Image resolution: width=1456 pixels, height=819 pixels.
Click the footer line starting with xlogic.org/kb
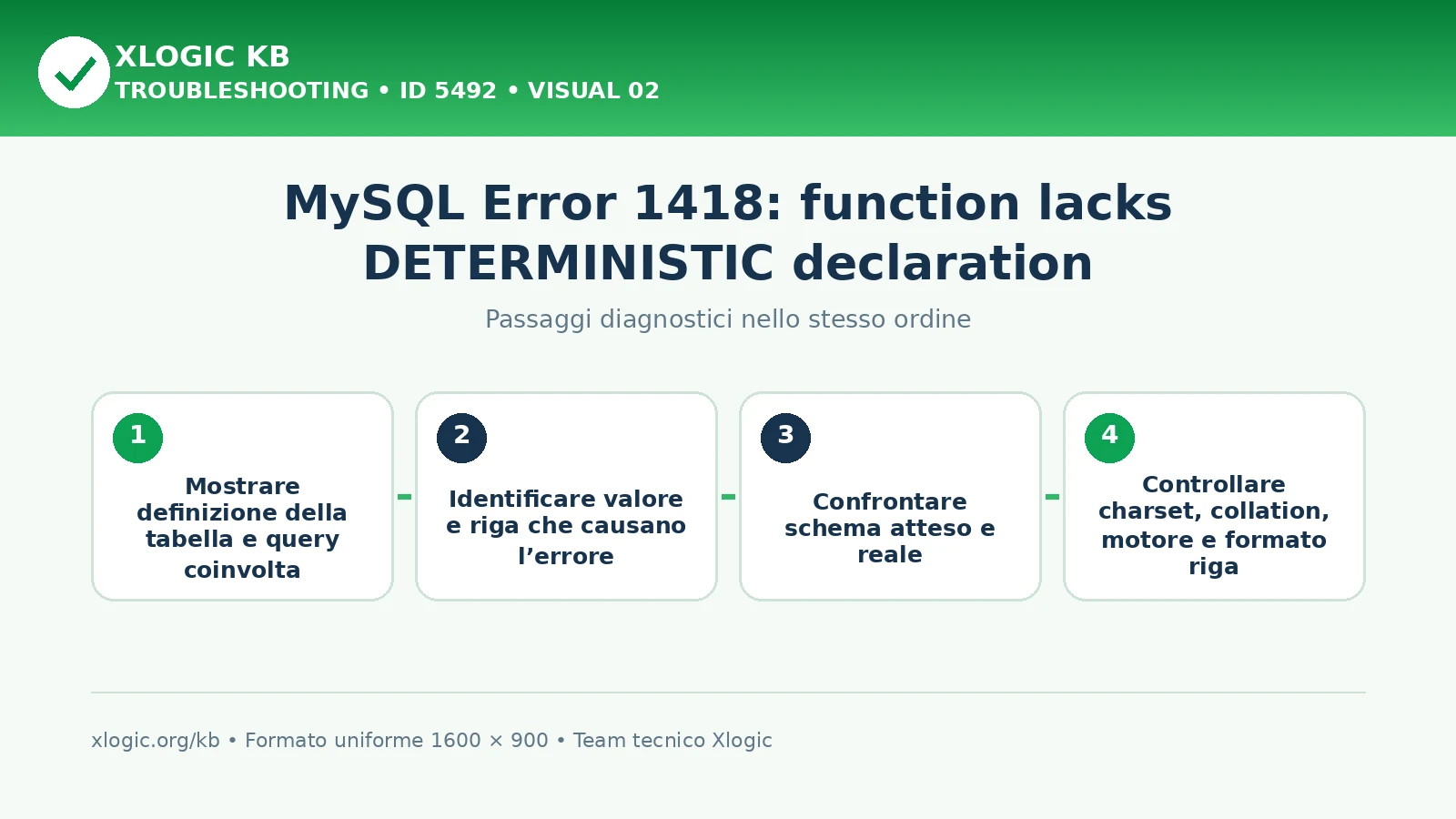pyautogui.click(x=431, y=740)
